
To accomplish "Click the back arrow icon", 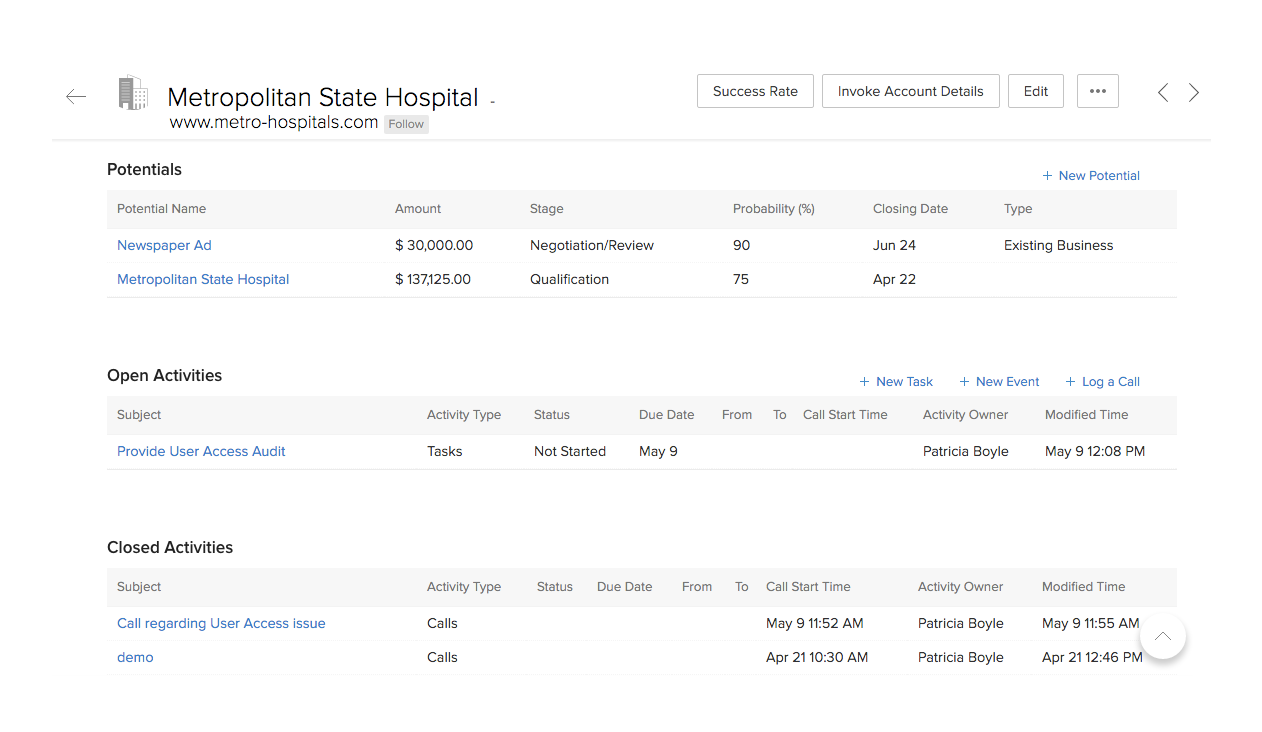I will point(76,96).
